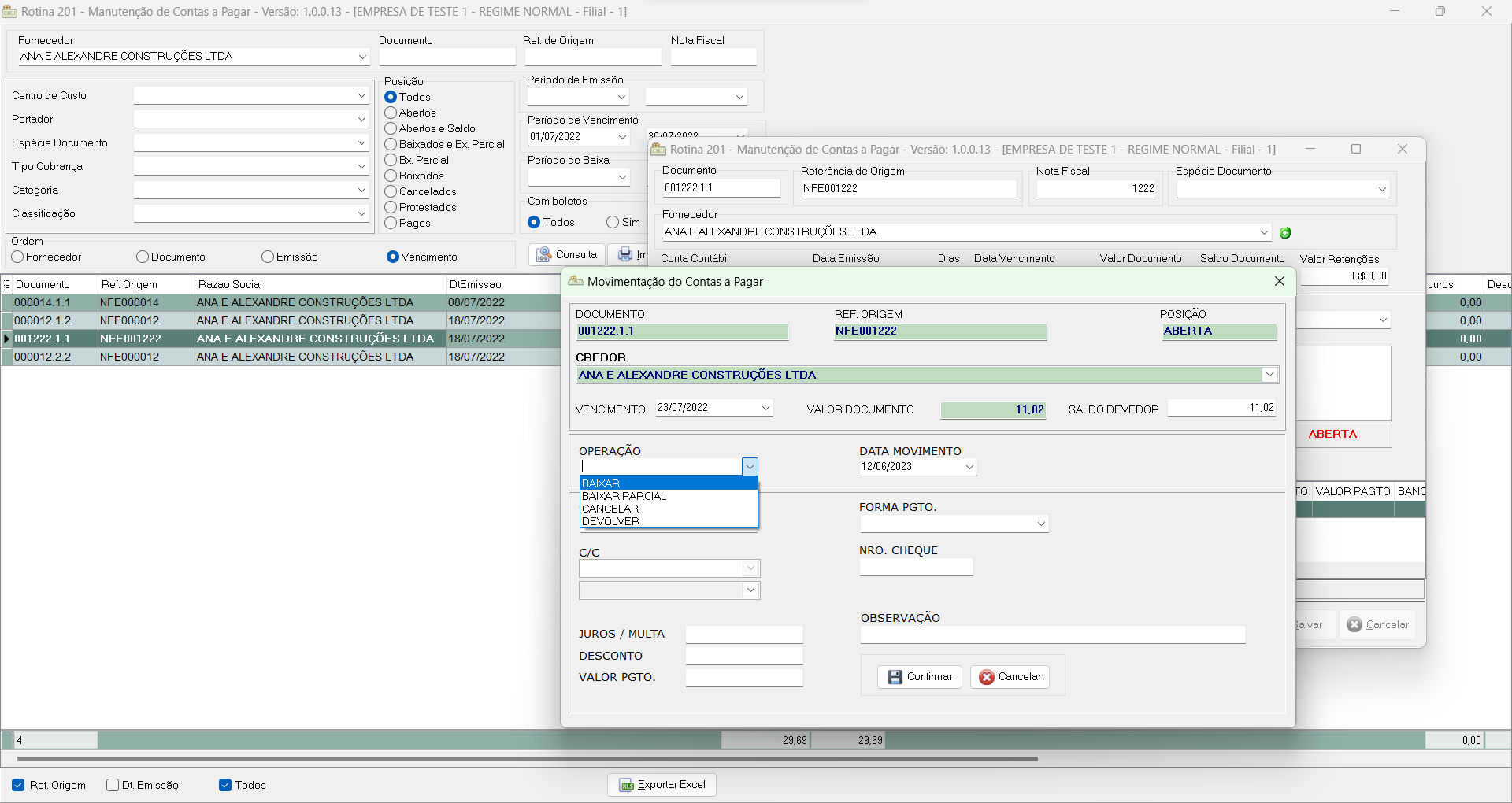Image resolution: width=1512 pixels, height=803 pixels.
Task: Open the Centro de Custo dropdown
Action: point(361,95)
